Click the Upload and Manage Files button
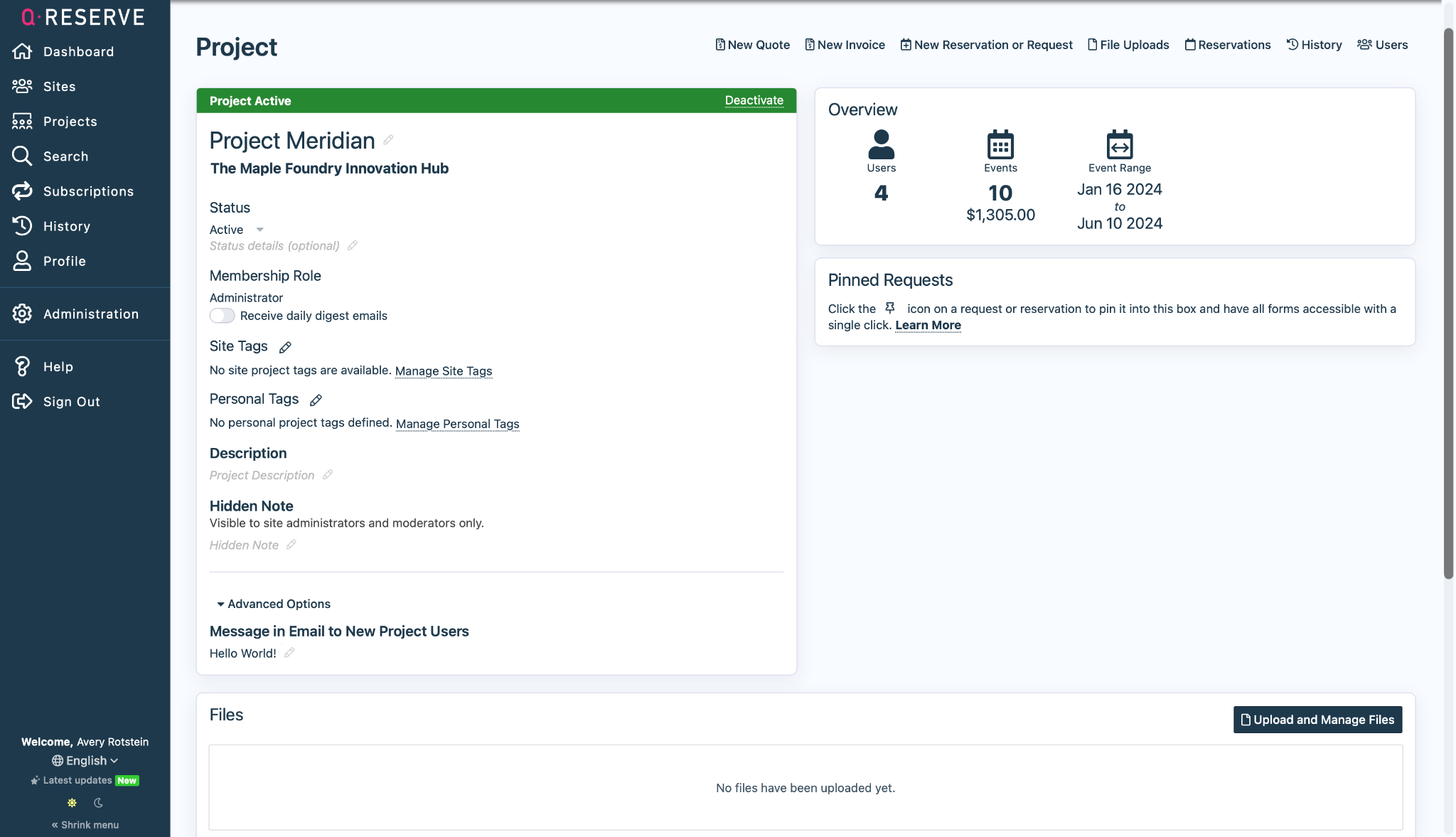Image resolution: width=1456 pixels, height=837 pixels. 1317,720
